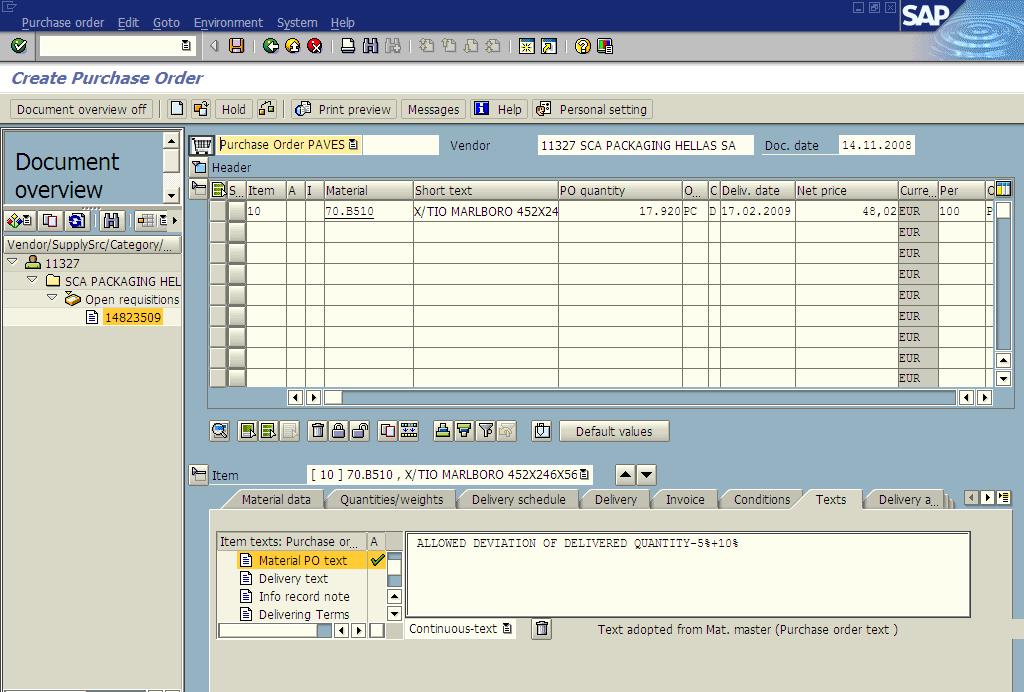This screenshot has width=1024, height=692.
Task: Click Document overview off button
Action: [82, 109]
